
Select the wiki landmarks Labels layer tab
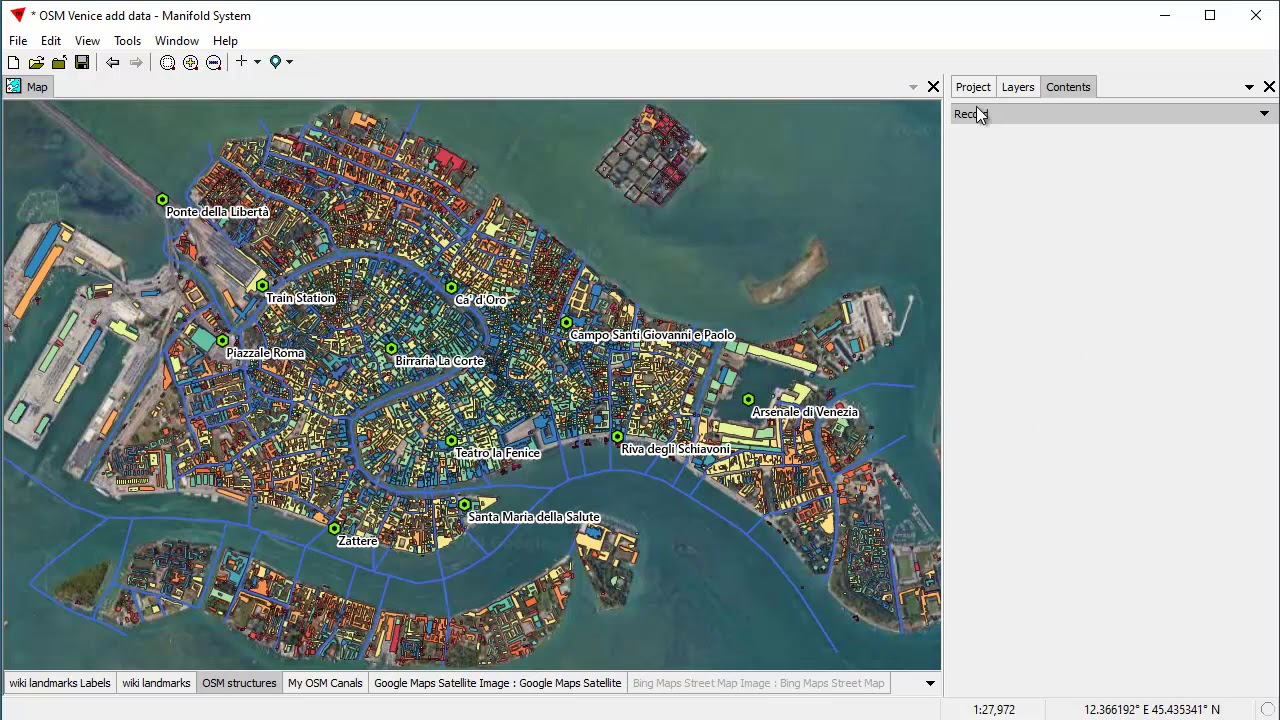(x=60, y=683)
